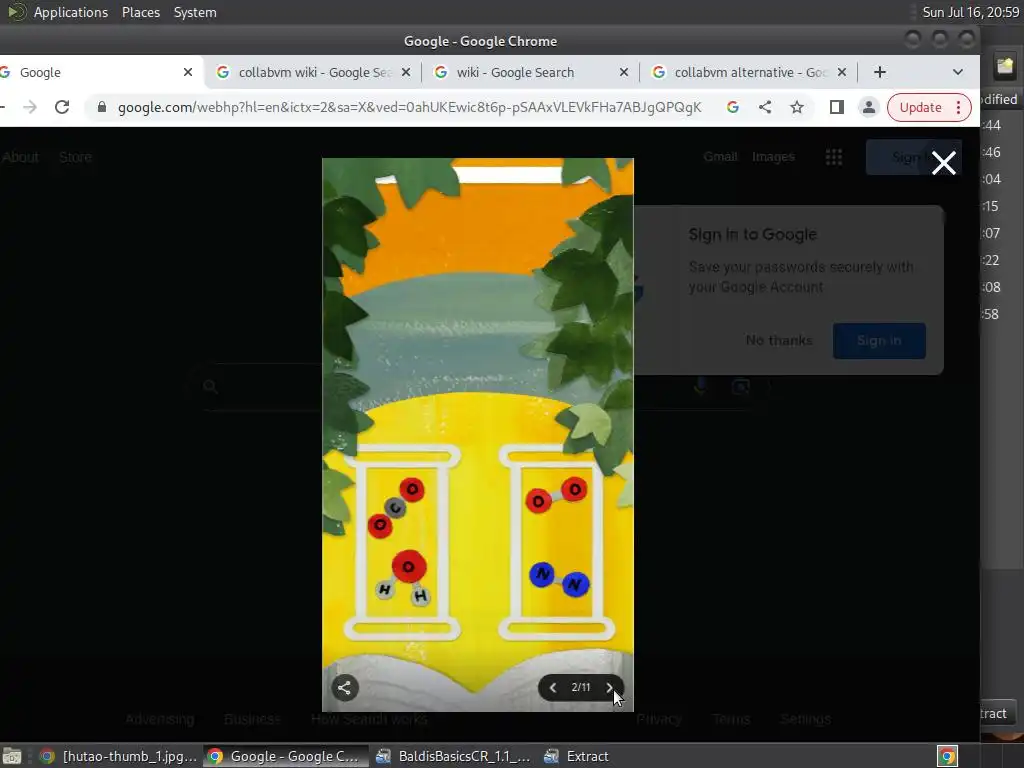The height and width of the screenshot is (768, 1024).
Task: Open a new Chrome tab
Action: (880, 72)
